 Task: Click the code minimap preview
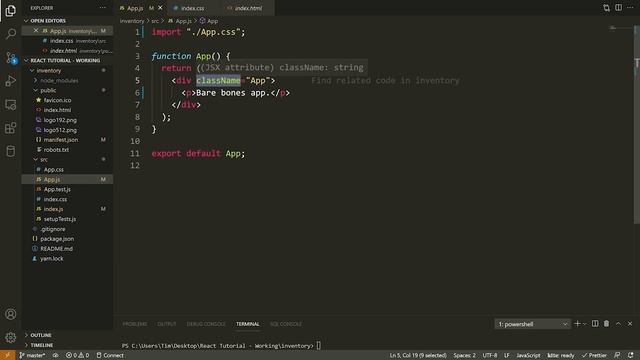(x=613, y=28)
